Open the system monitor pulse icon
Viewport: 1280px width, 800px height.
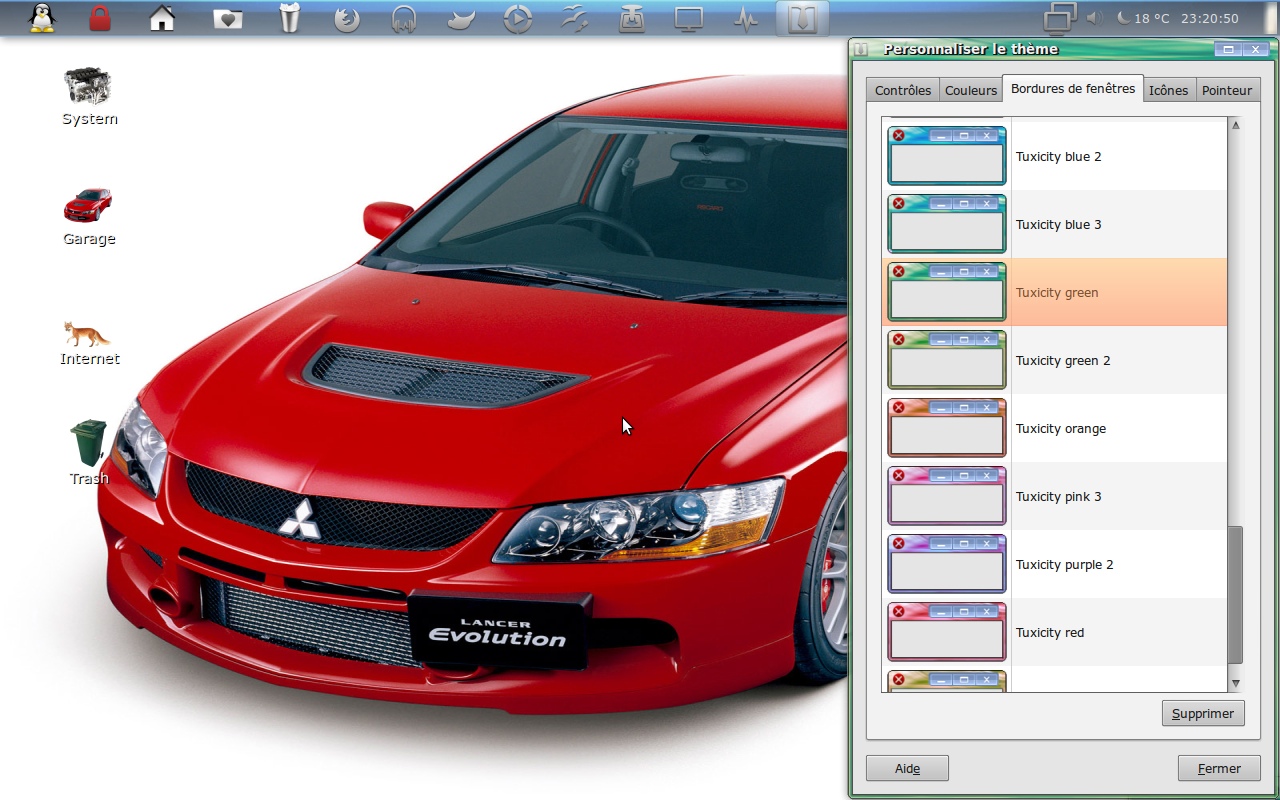point(745,19)
